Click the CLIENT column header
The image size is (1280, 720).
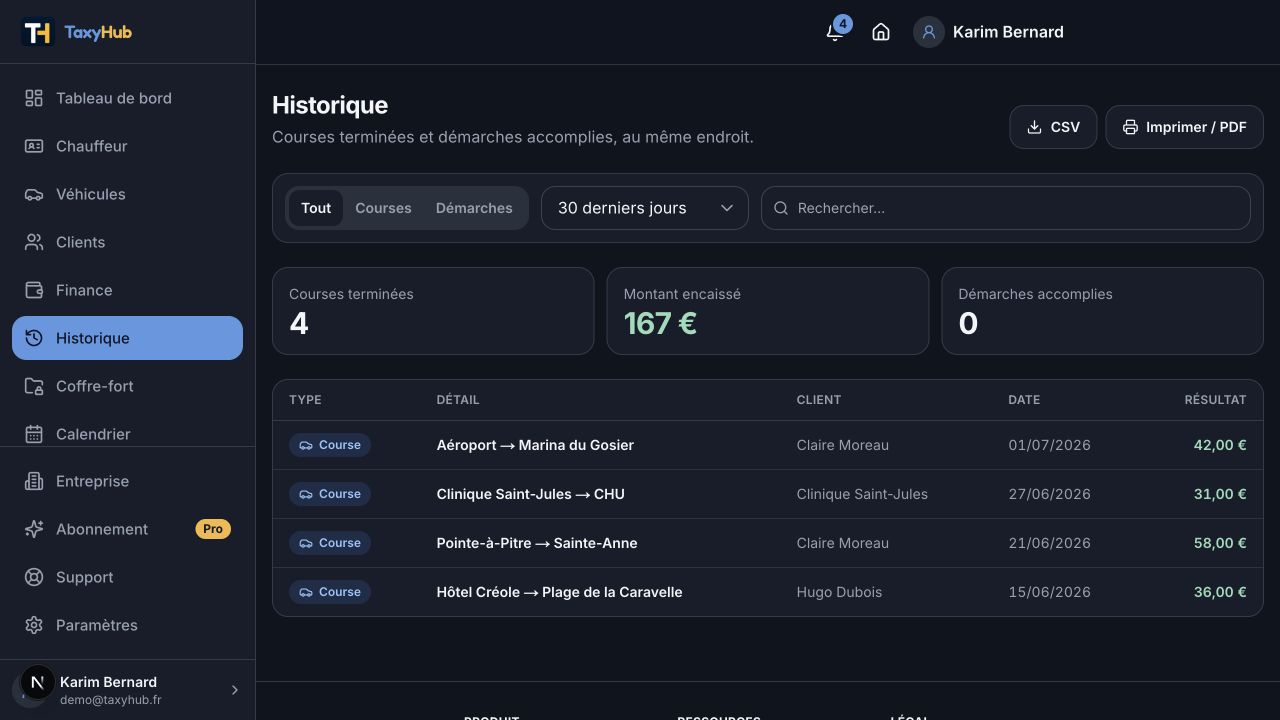[x=819, y=400]
